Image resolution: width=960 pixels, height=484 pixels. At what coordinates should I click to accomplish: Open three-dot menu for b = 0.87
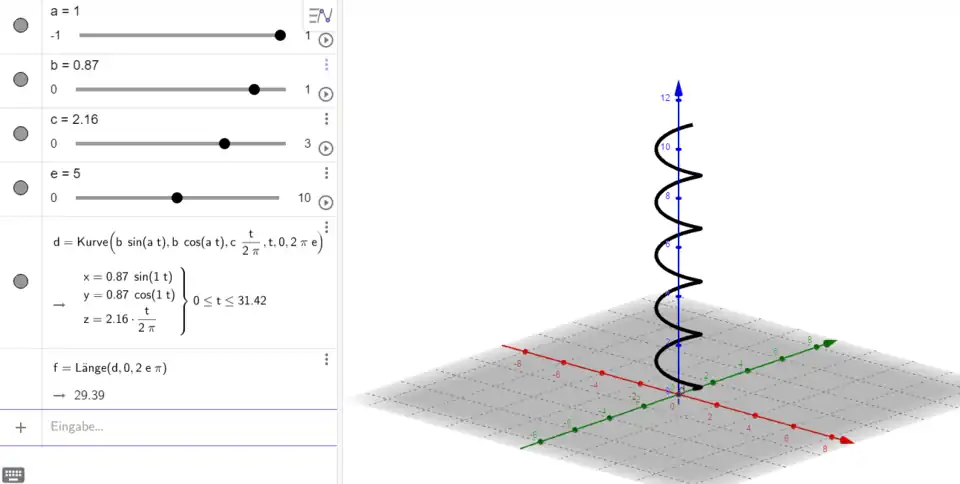[326, 65]
